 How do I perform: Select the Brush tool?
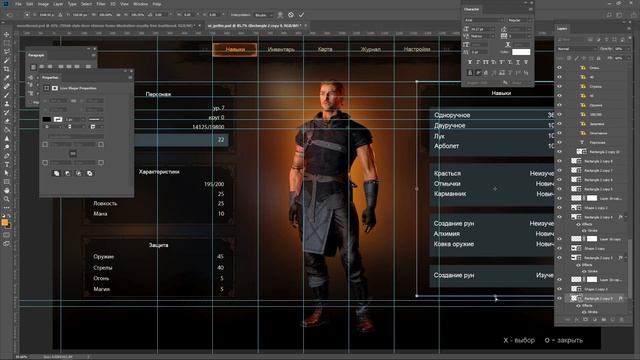[7, 95]
